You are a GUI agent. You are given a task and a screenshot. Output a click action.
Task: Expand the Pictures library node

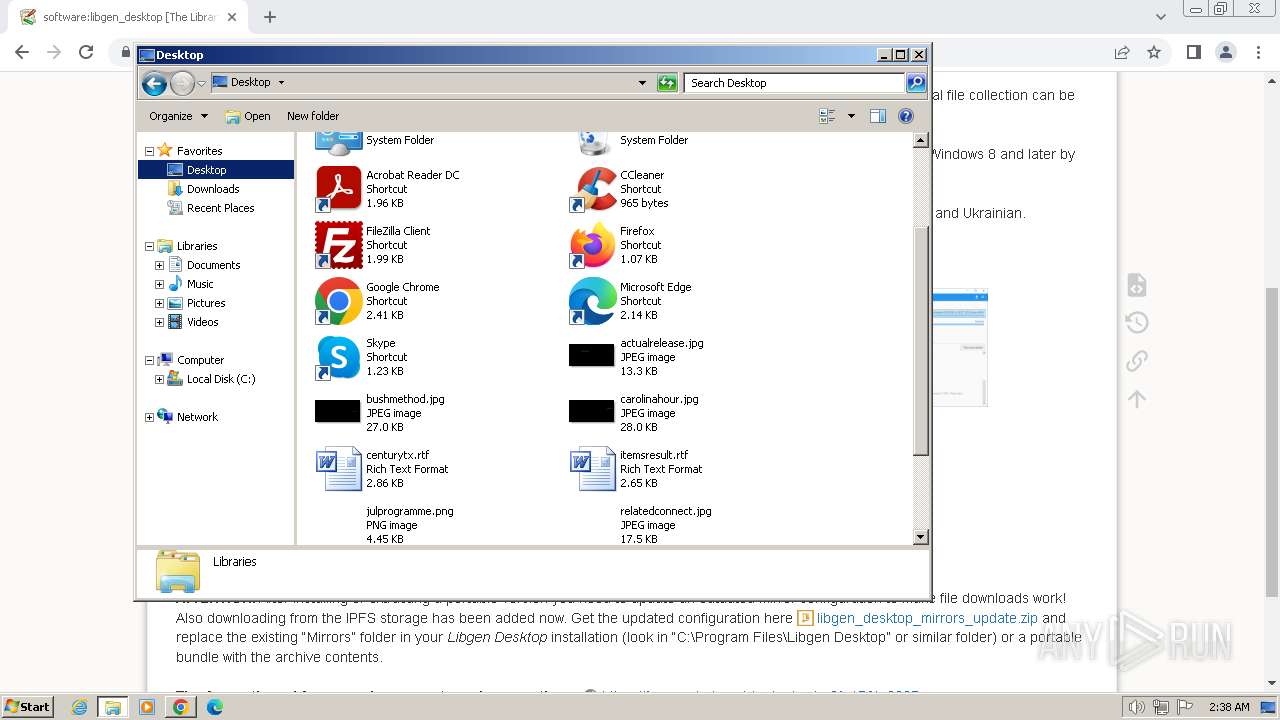159,303
